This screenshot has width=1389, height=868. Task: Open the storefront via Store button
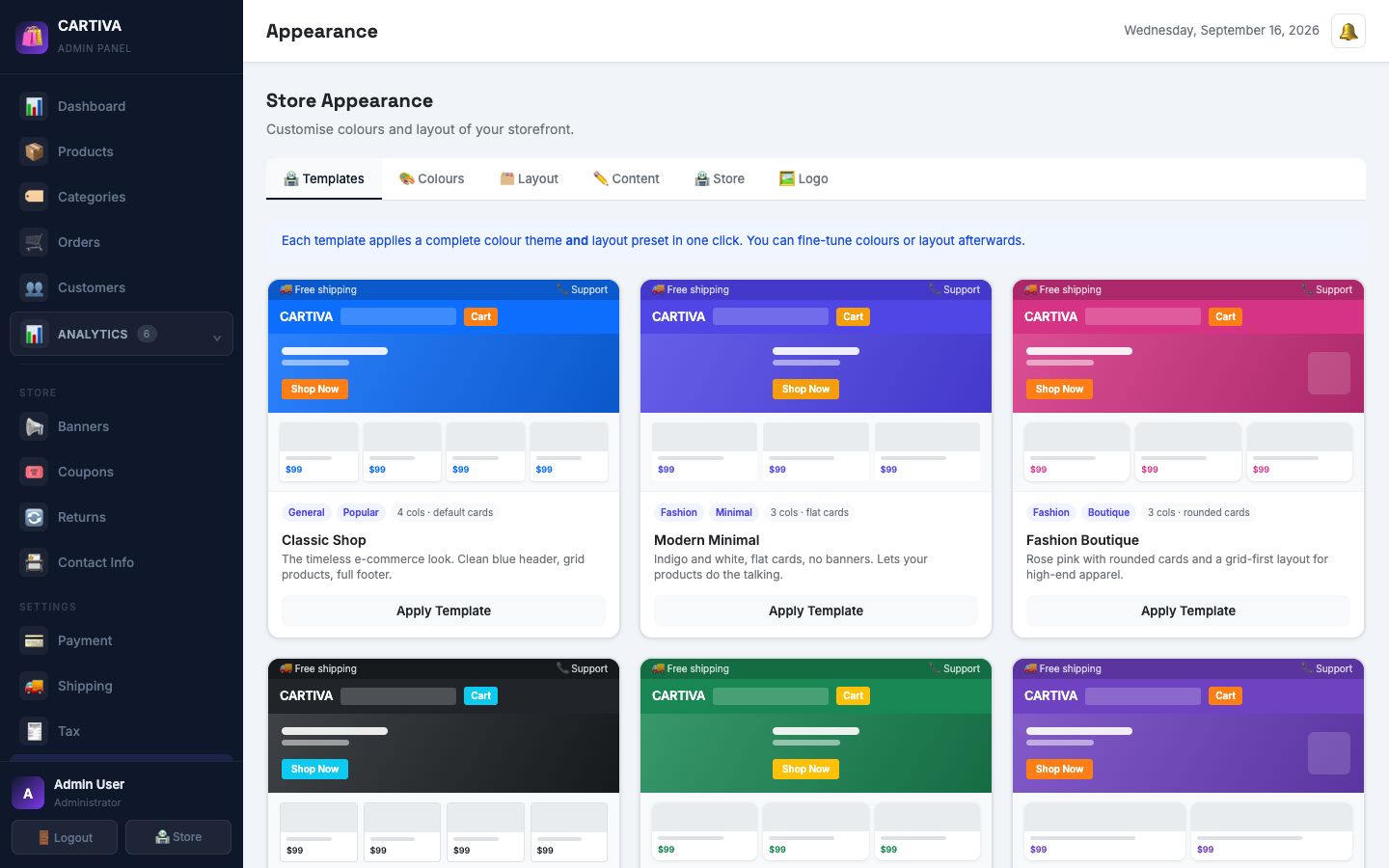[178, 837]
